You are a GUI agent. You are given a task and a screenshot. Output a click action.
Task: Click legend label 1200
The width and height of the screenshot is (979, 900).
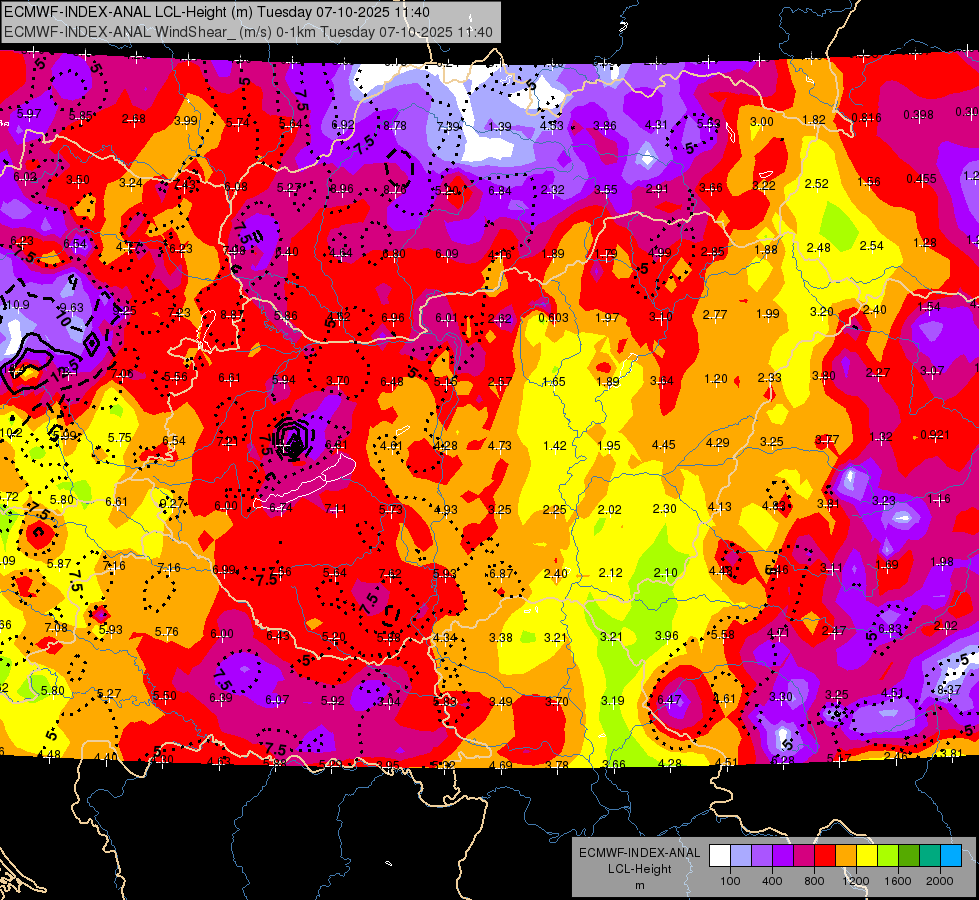855,881
